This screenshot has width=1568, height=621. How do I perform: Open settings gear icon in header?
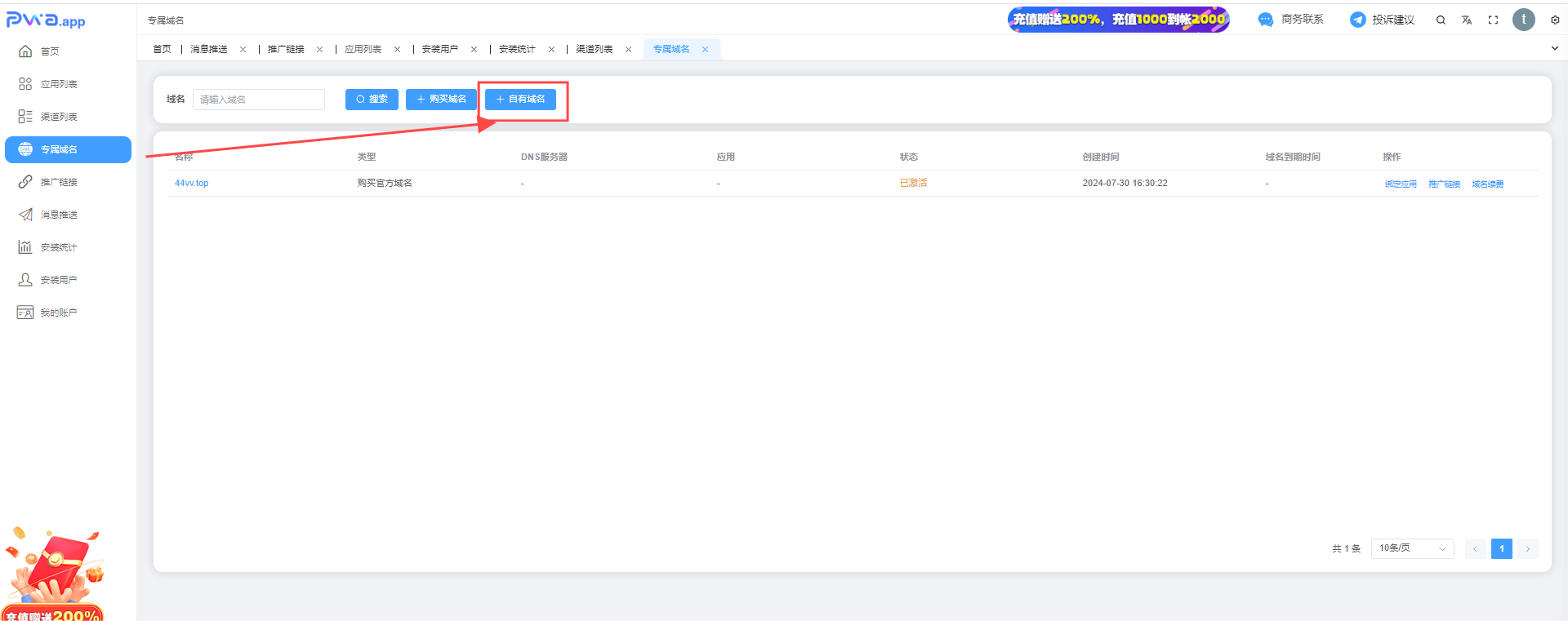pos(1555,20)
